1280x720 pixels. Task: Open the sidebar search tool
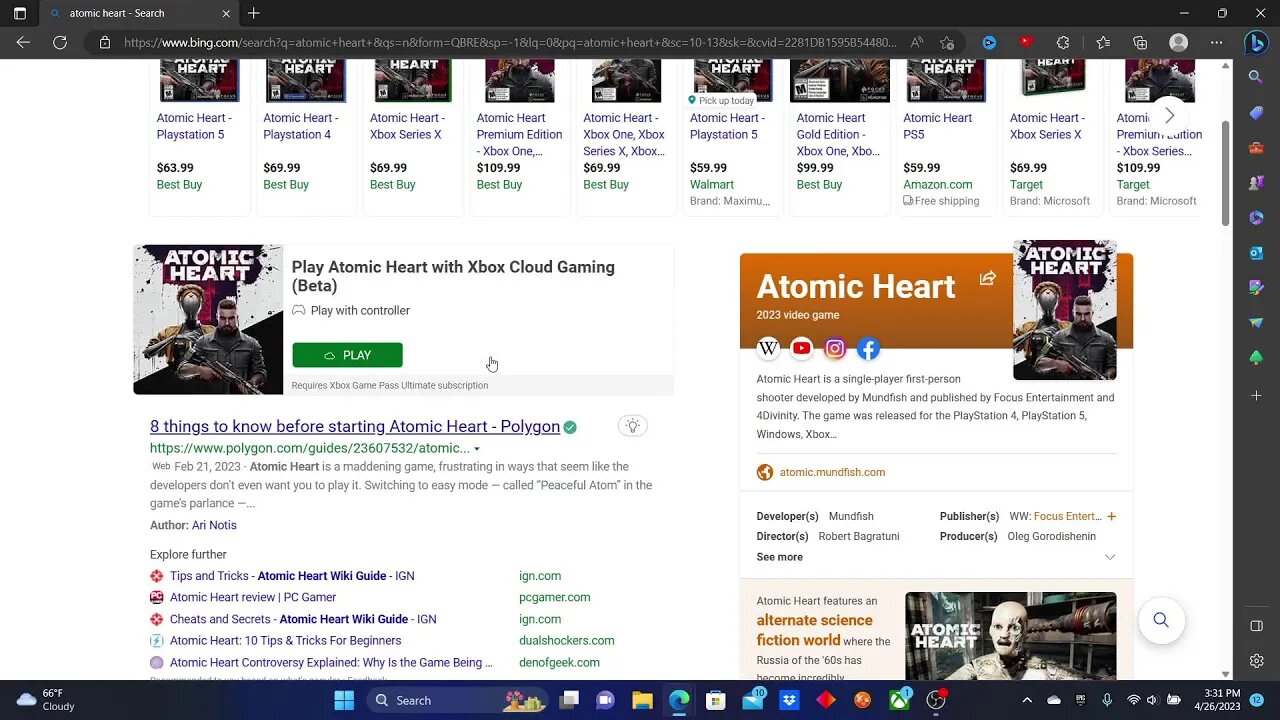(1256, 77)
